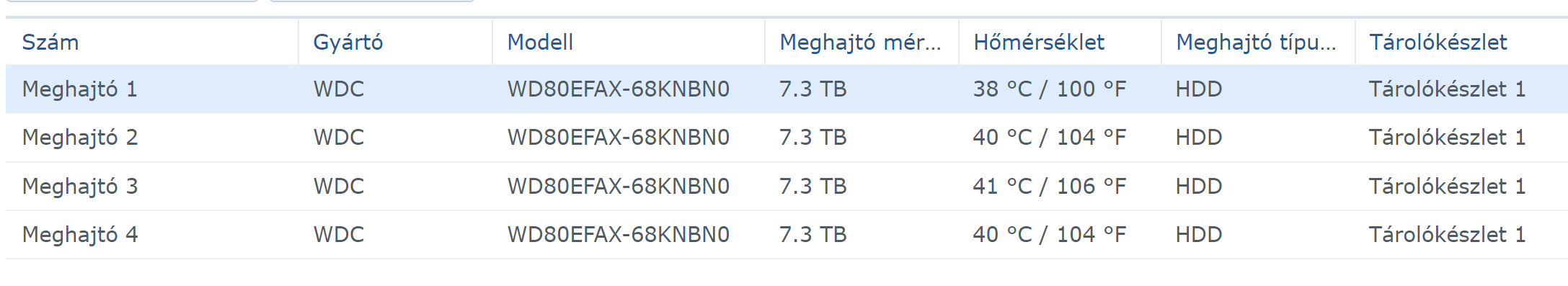Click Tárolókészlet 1 in Meghajtó 2 row
The width and height of the screenshot is (1568, 286).
pyautogui.click(x=1448, y=138)
